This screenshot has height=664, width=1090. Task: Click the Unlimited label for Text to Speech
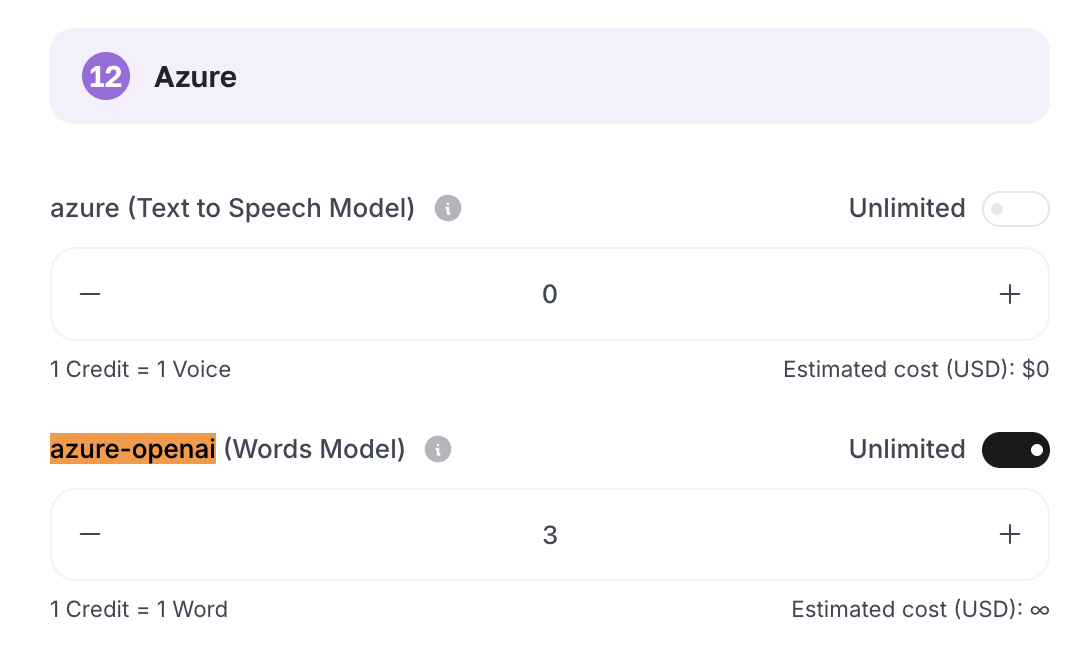(906, 208)
